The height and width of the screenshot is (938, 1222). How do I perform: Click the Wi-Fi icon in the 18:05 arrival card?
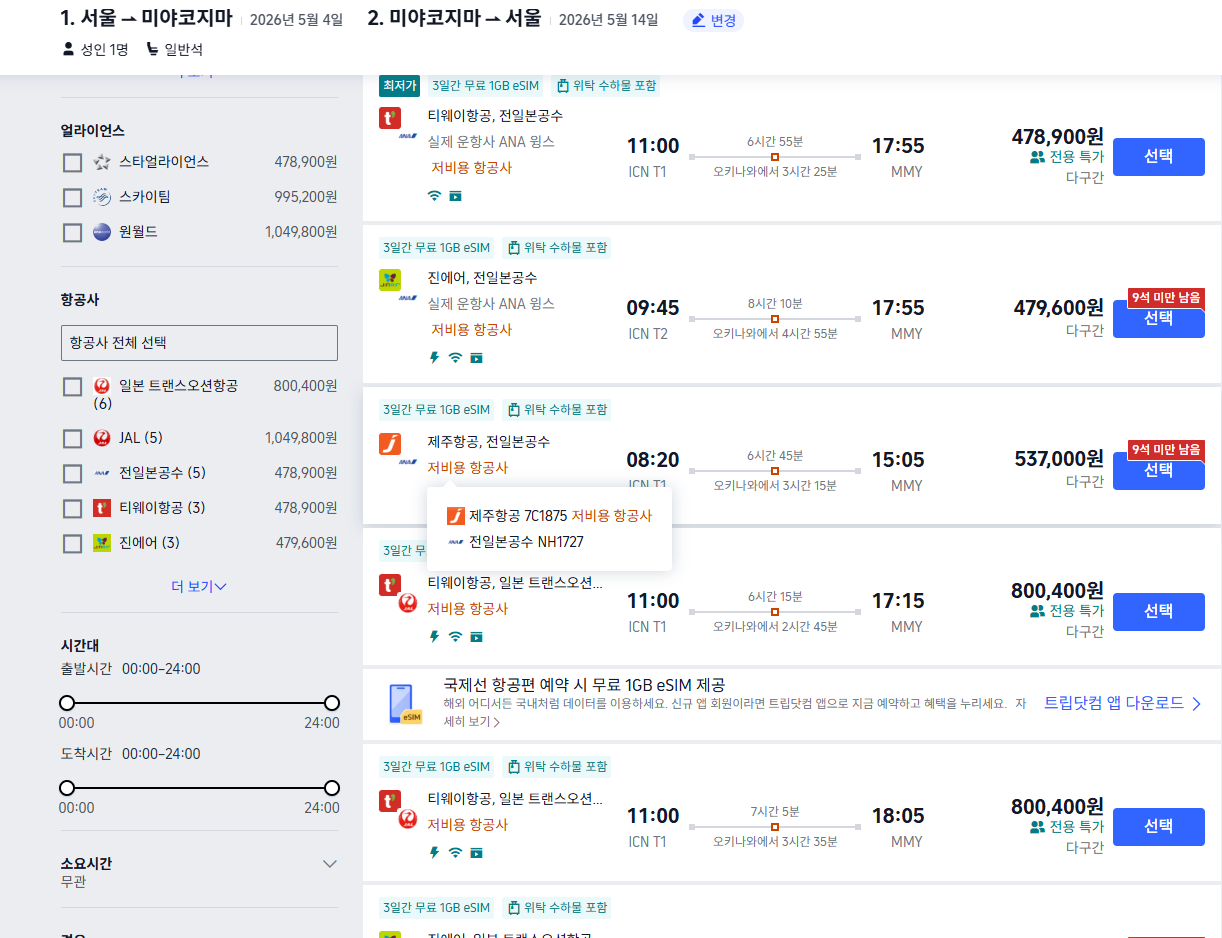click(455, 853)
